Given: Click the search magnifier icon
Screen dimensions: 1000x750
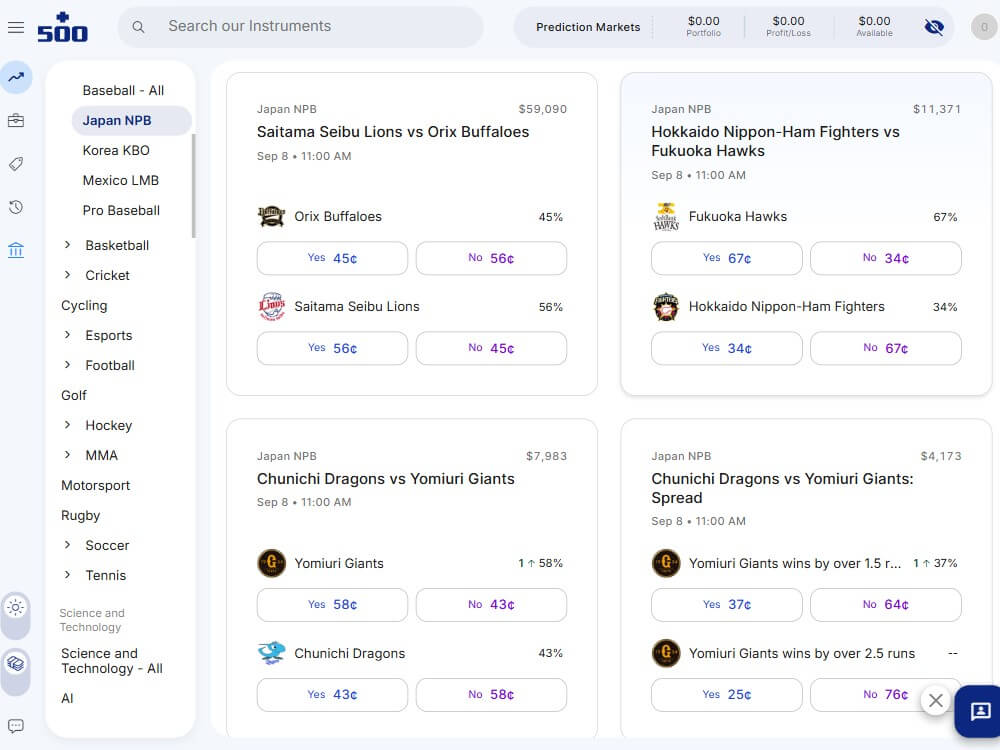Looking at the screenshot, I should click(x=138, y=27).
